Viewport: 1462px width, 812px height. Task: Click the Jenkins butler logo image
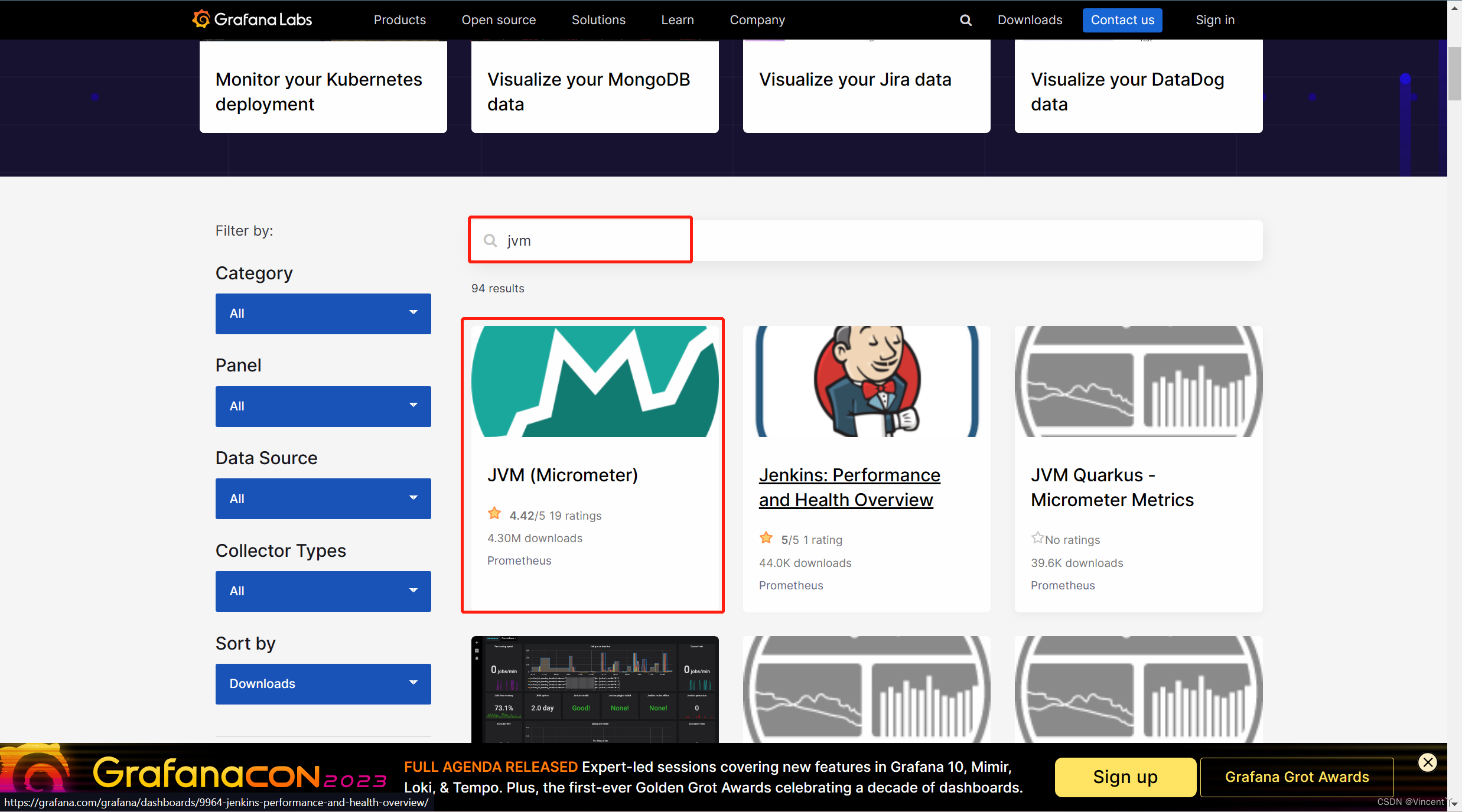867,381
